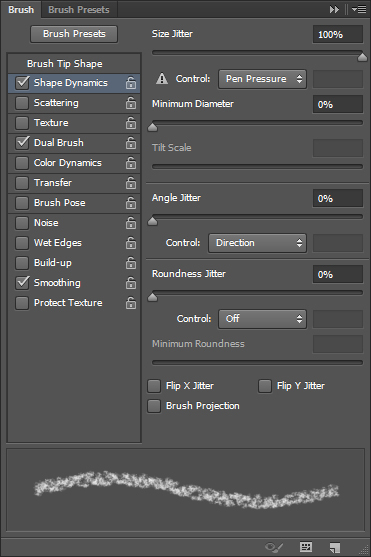
Task: Collapse the panel with the double-arrow icon
Action: (x=334, y=10)
